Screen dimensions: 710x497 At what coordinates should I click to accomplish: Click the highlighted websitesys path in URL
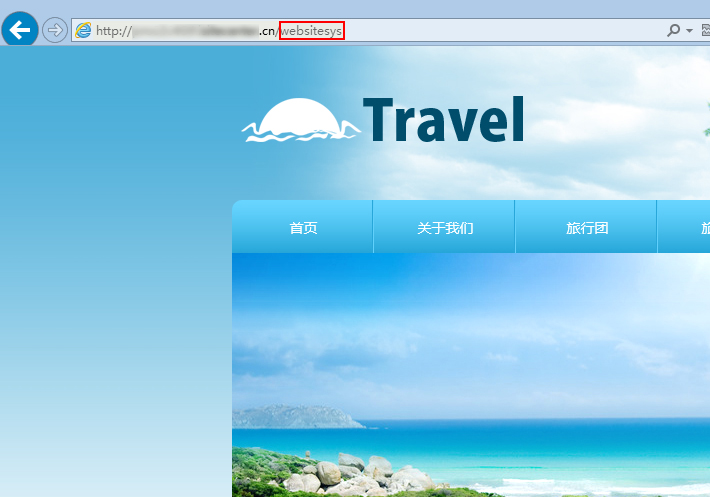pos(311,31)
